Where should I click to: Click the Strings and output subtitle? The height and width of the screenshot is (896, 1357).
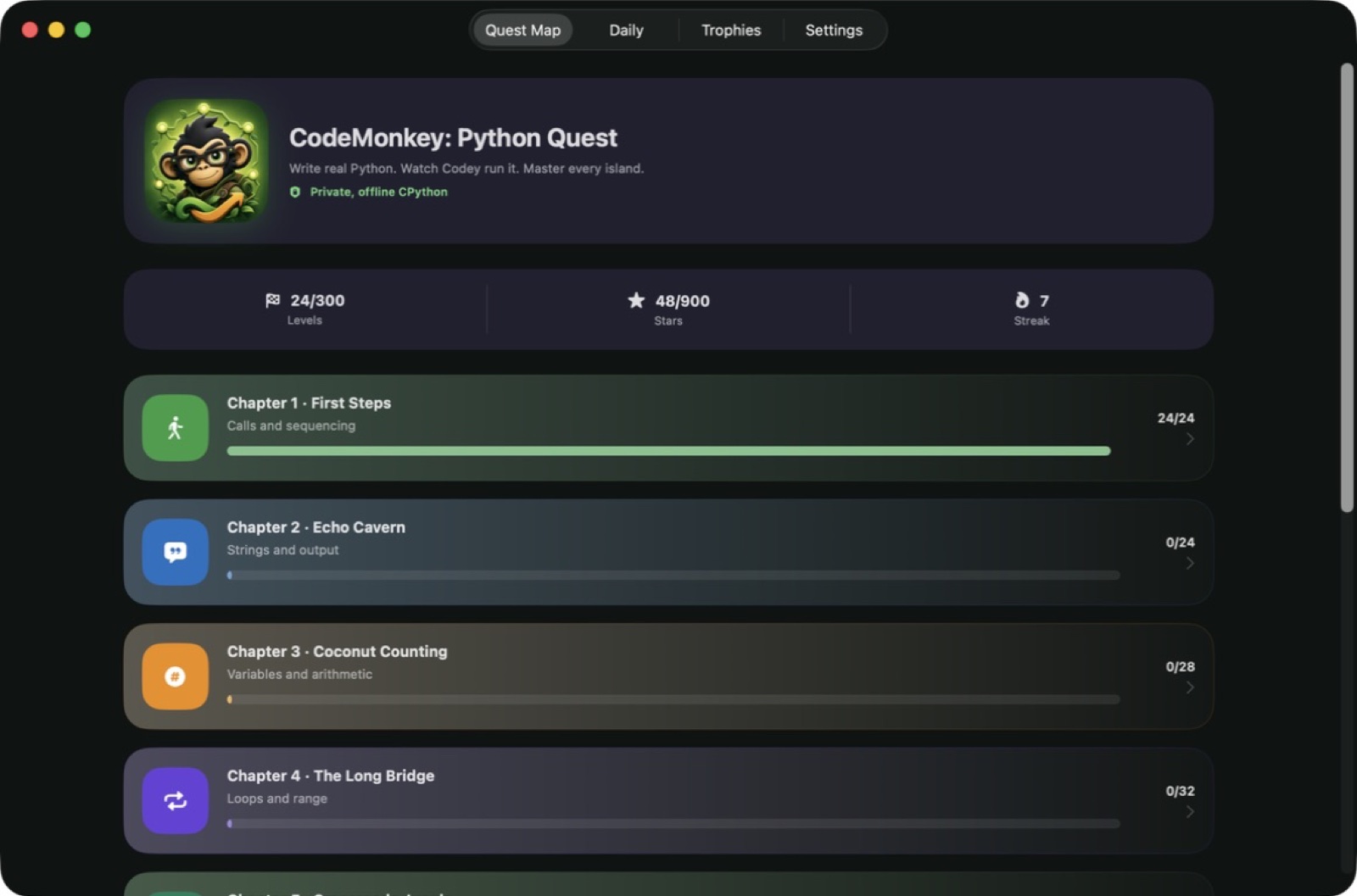pyautogui.click(x=282, y=550)
